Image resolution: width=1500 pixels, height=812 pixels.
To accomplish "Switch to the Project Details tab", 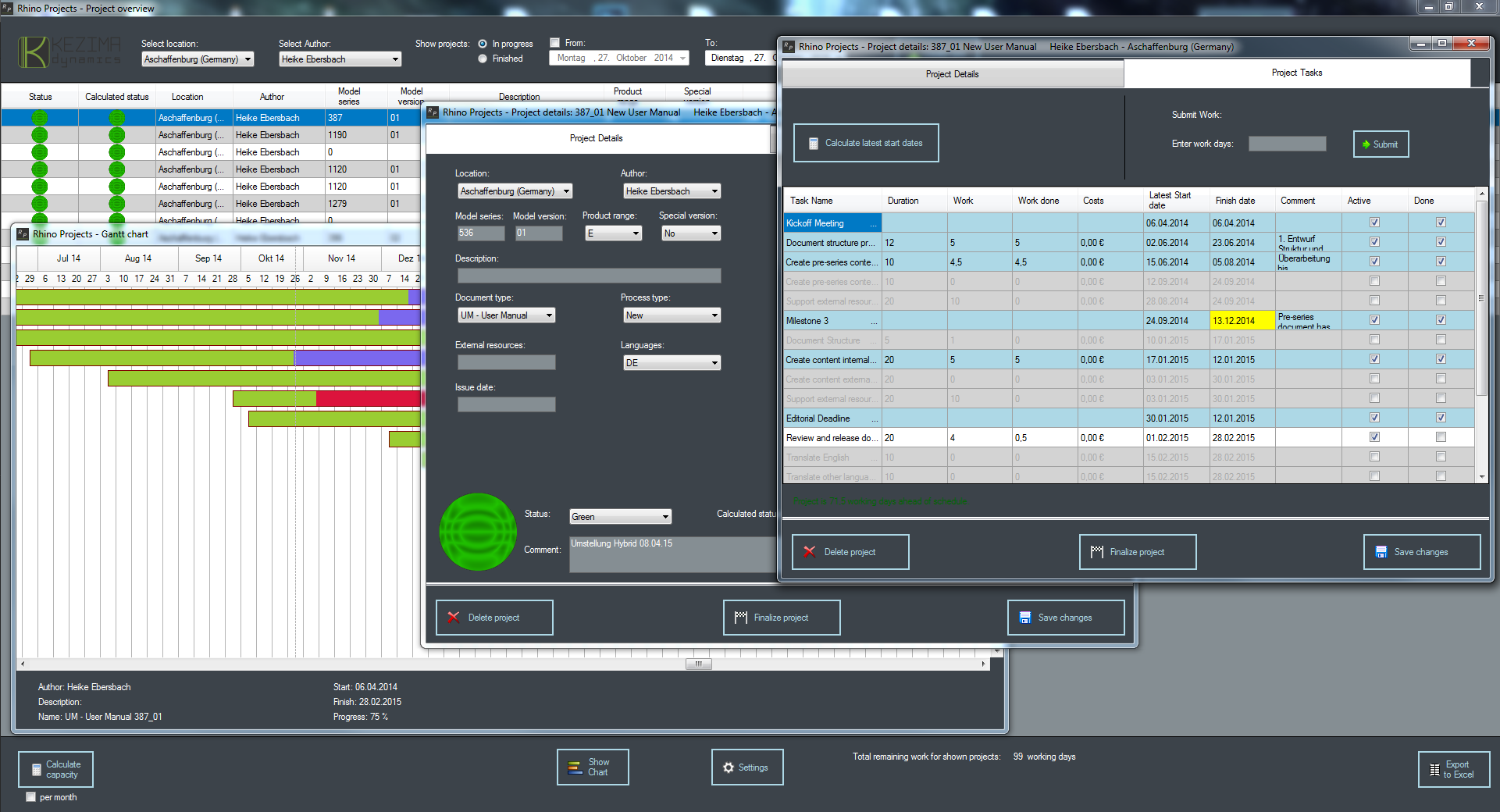I will pyautogui.click(x=952, y=74).
